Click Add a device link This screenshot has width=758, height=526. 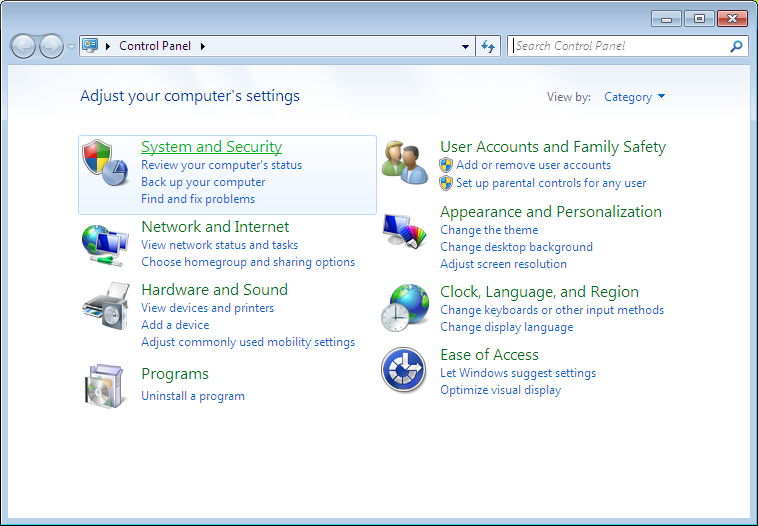click(175, 325)
